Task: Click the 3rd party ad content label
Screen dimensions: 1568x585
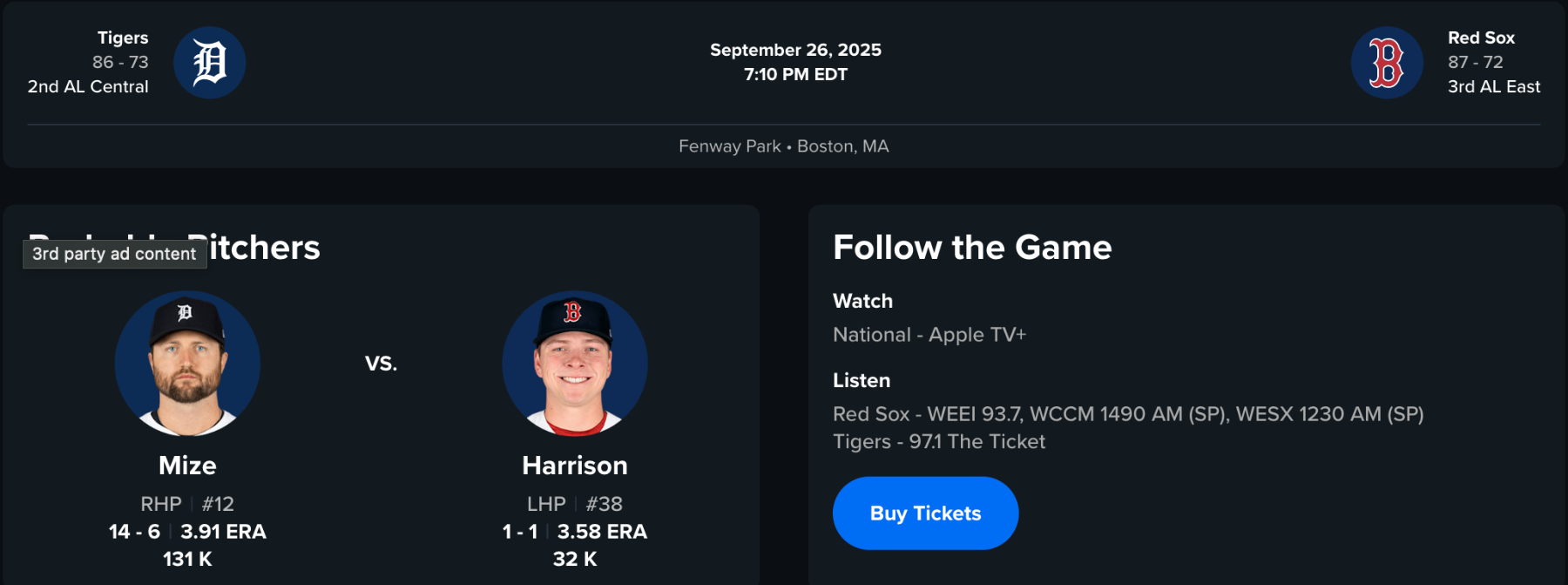Action: [x=114, y=254]
